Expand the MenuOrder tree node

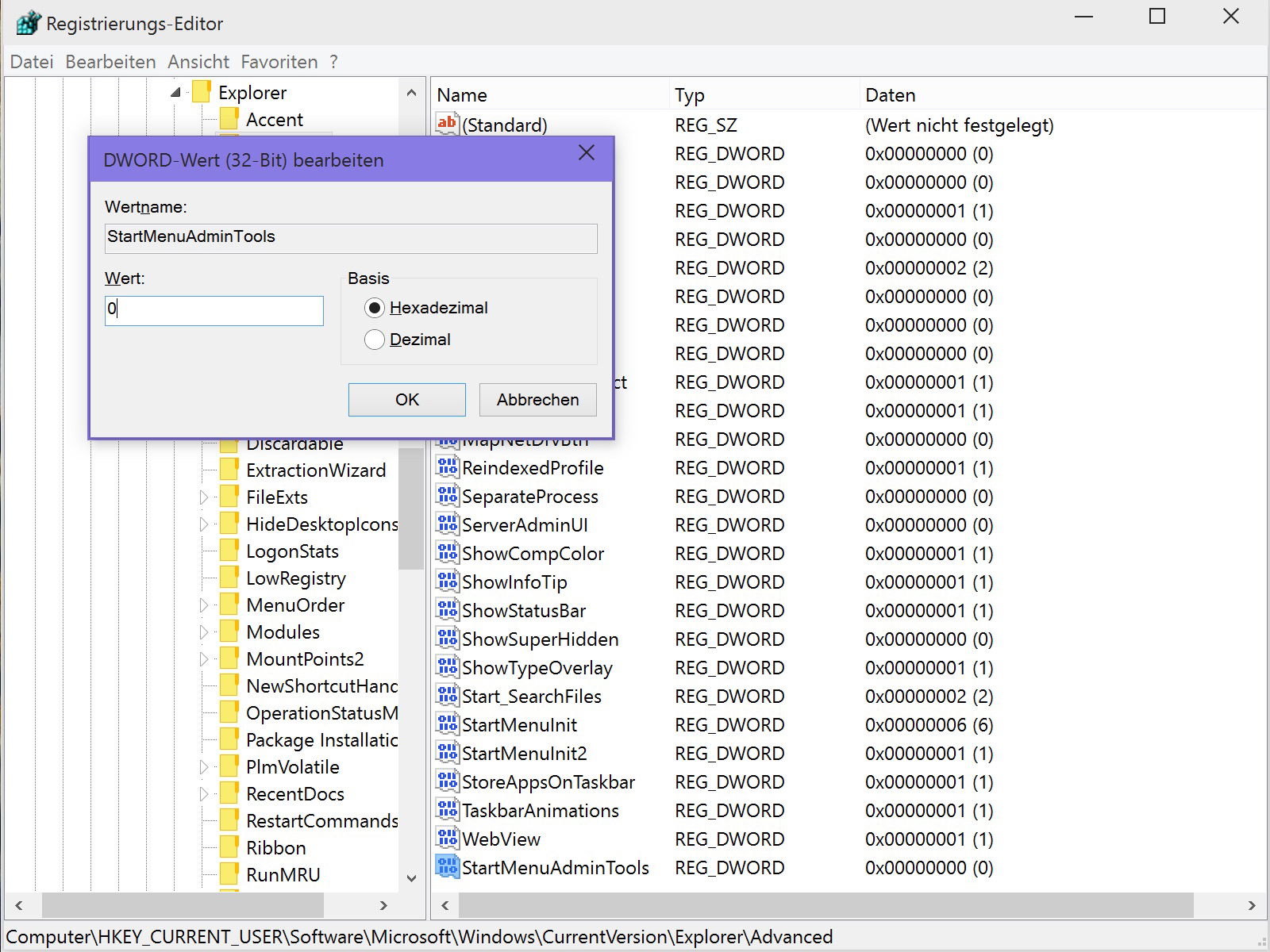coord(203,605)
